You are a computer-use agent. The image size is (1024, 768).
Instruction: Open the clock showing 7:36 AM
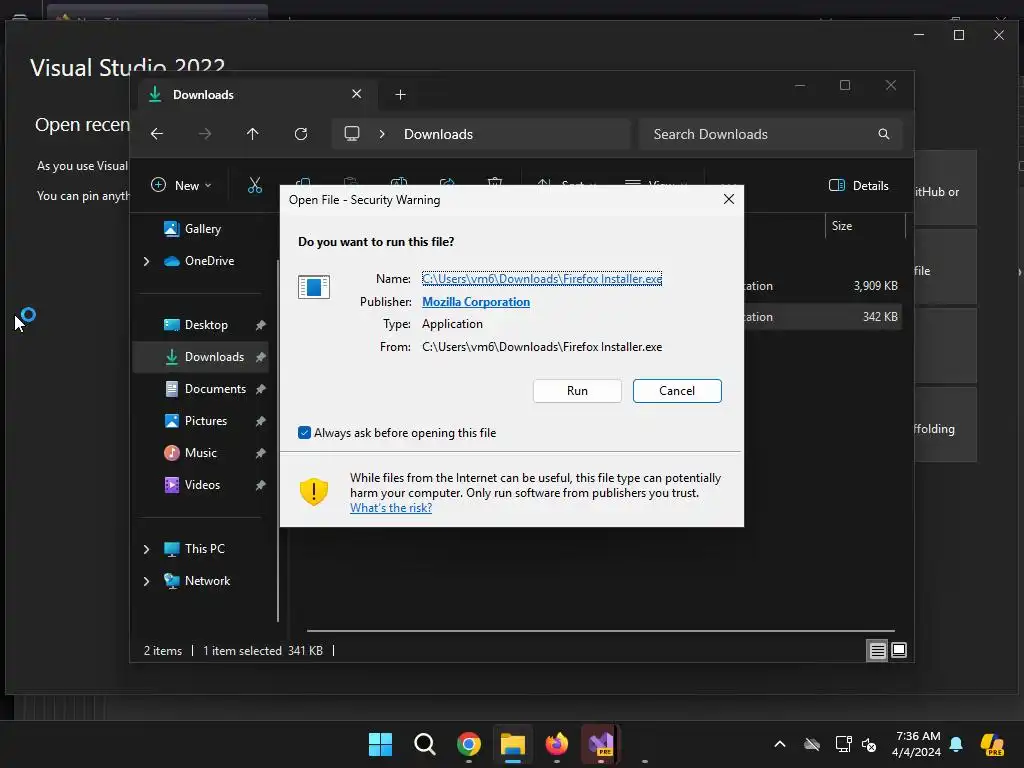(x=917, y=744)
